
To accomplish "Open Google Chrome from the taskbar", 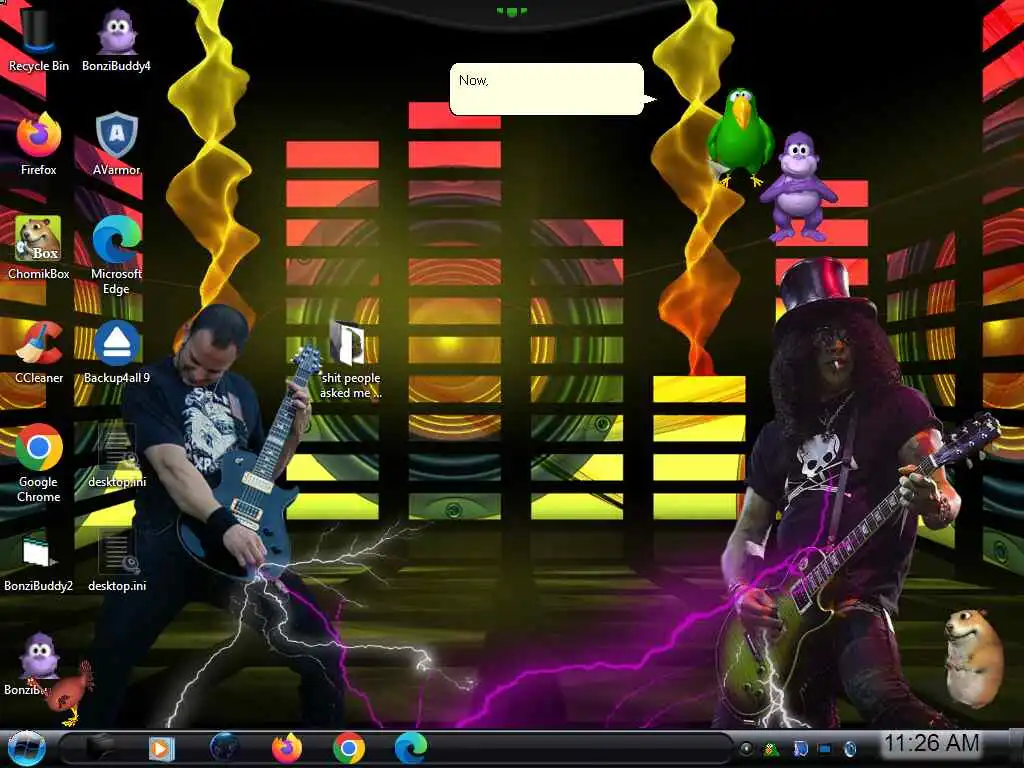I will point(349,748).
